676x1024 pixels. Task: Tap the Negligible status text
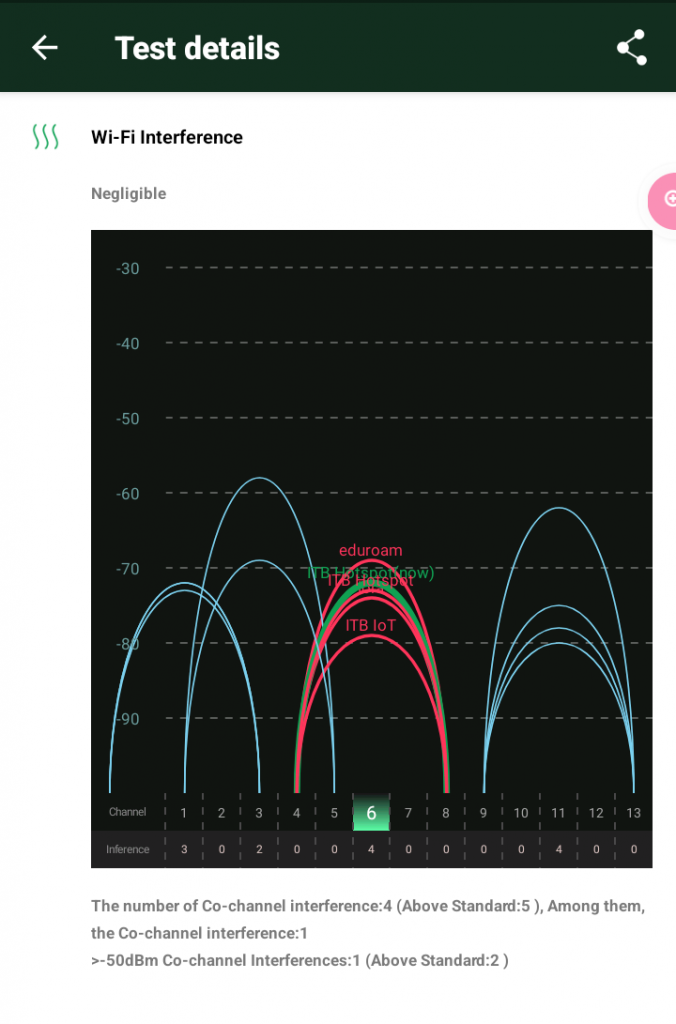[128, 194]
